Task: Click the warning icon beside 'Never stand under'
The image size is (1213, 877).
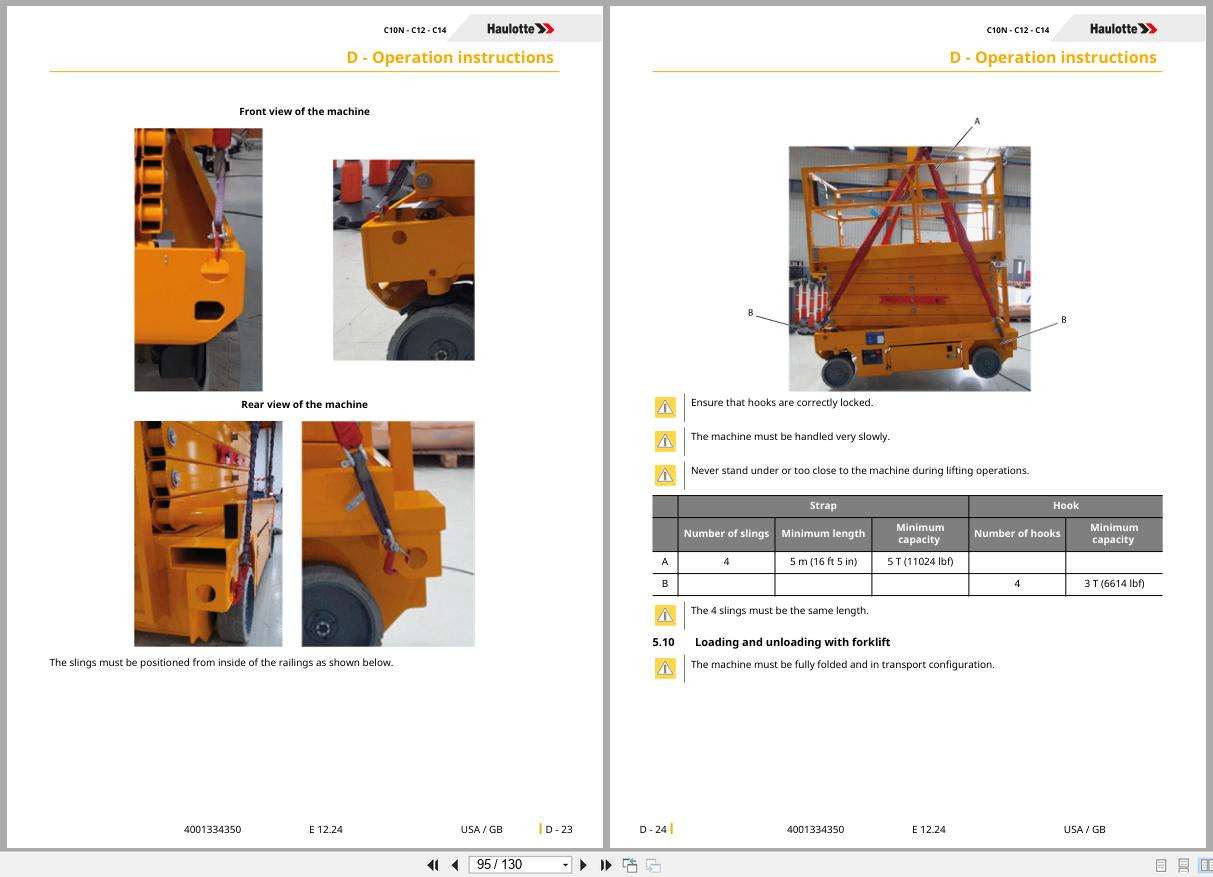Action: [665, 475]
